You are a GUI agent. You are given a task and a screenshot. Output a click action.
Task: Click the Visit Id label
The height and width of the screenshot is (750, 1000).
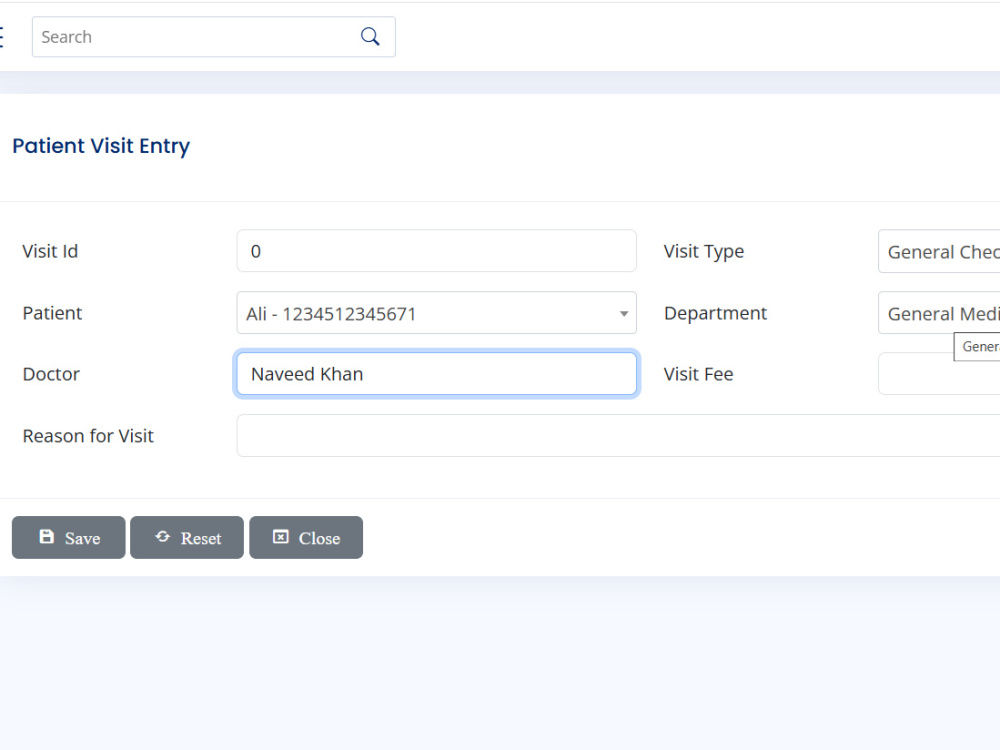tap(50, 251)
